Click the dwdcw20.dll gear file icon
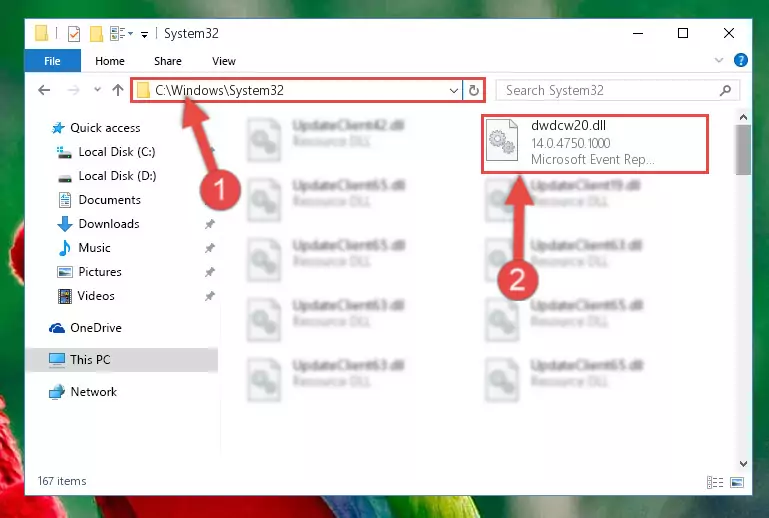769x518 pixels. point(502,141)
